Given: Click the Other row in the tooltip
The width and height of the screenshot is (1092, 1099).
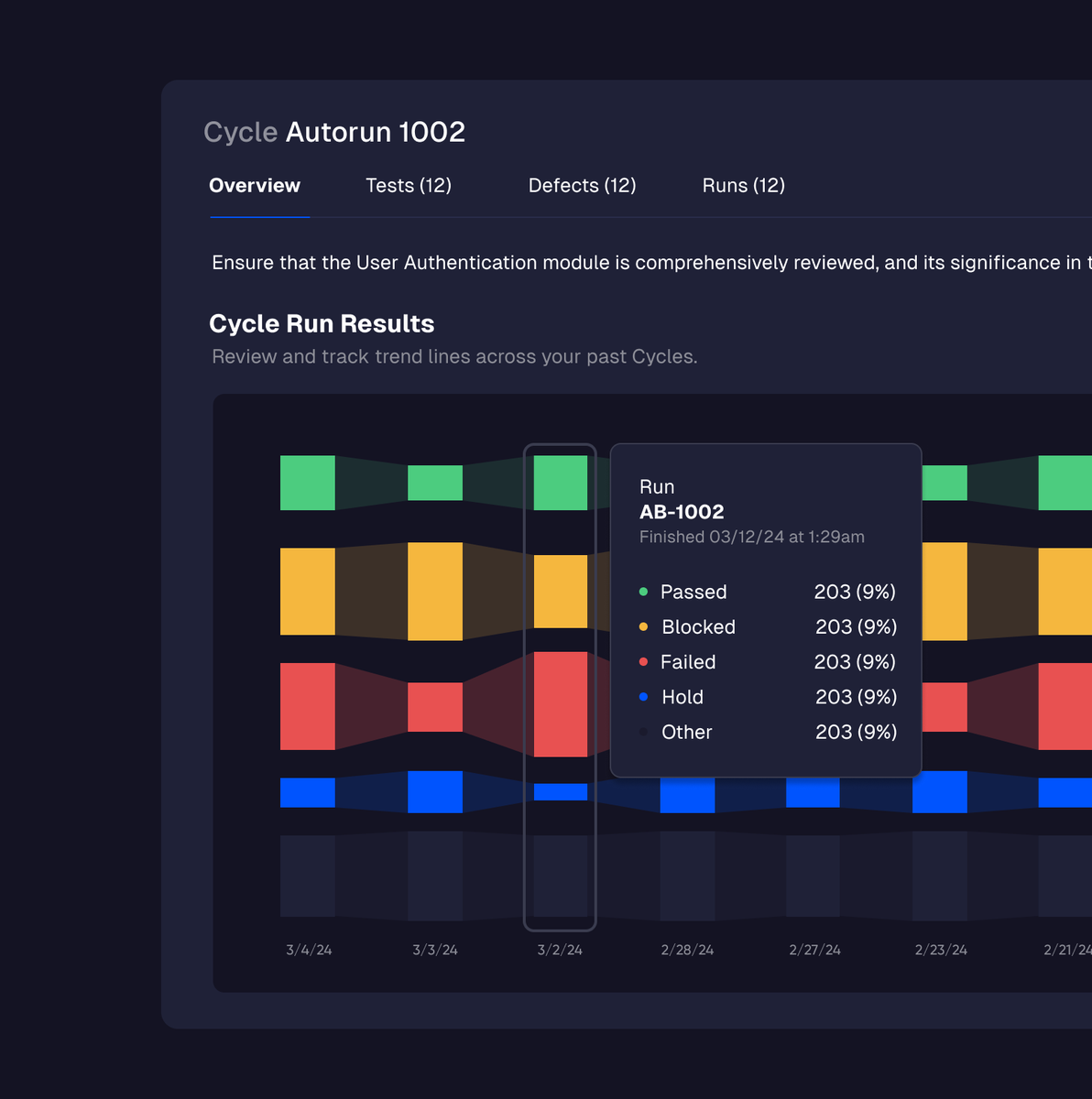Looking at the screenshot, I should point(767,732).
